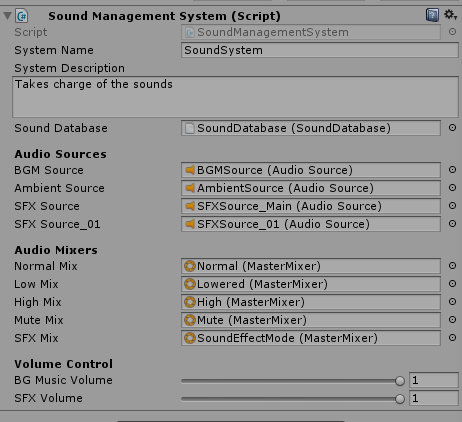The image size is (462, 422).
Task: Click the Audio Sources section header
Action: pos(60,154)
